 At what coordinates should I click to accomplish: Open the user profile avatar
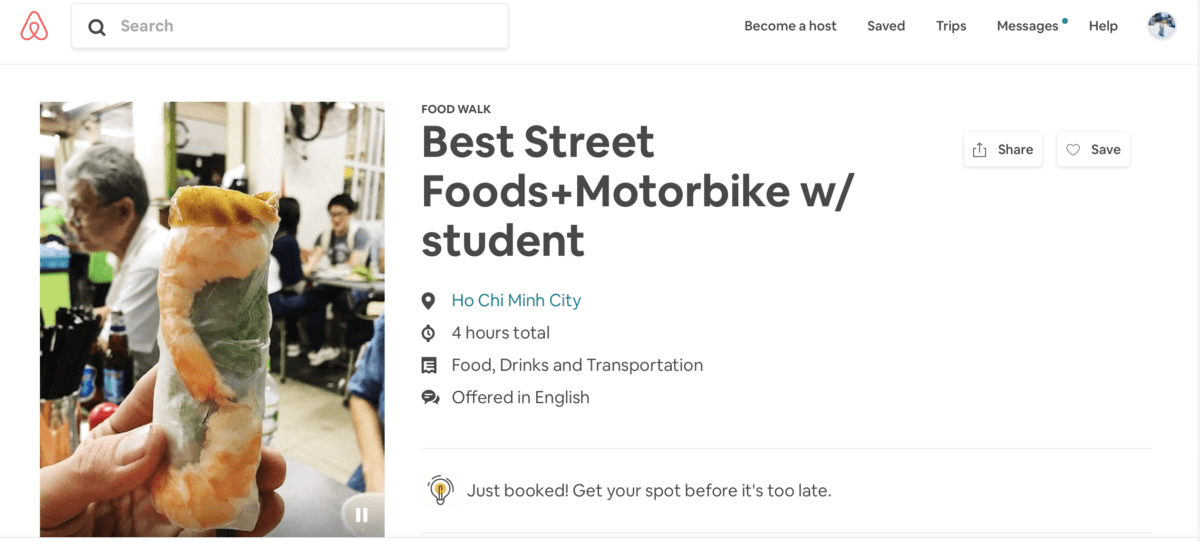pyautogui.click(x=1161, y=26)
